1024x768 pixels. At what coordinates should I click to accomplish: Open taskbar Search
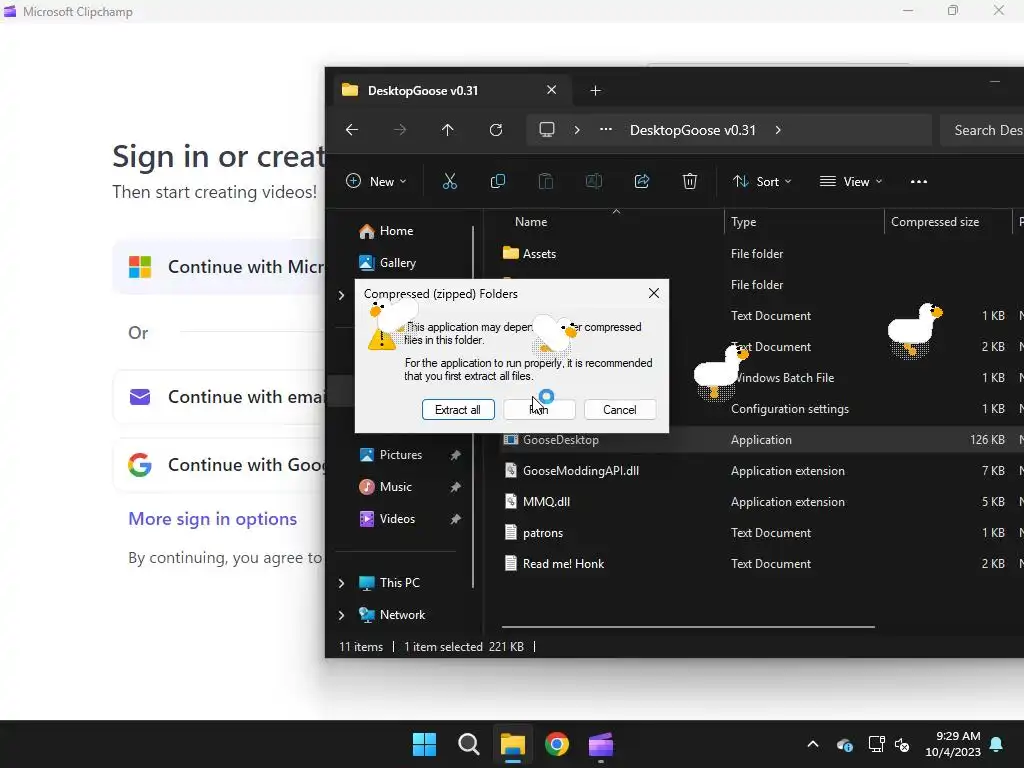point(468,744)
